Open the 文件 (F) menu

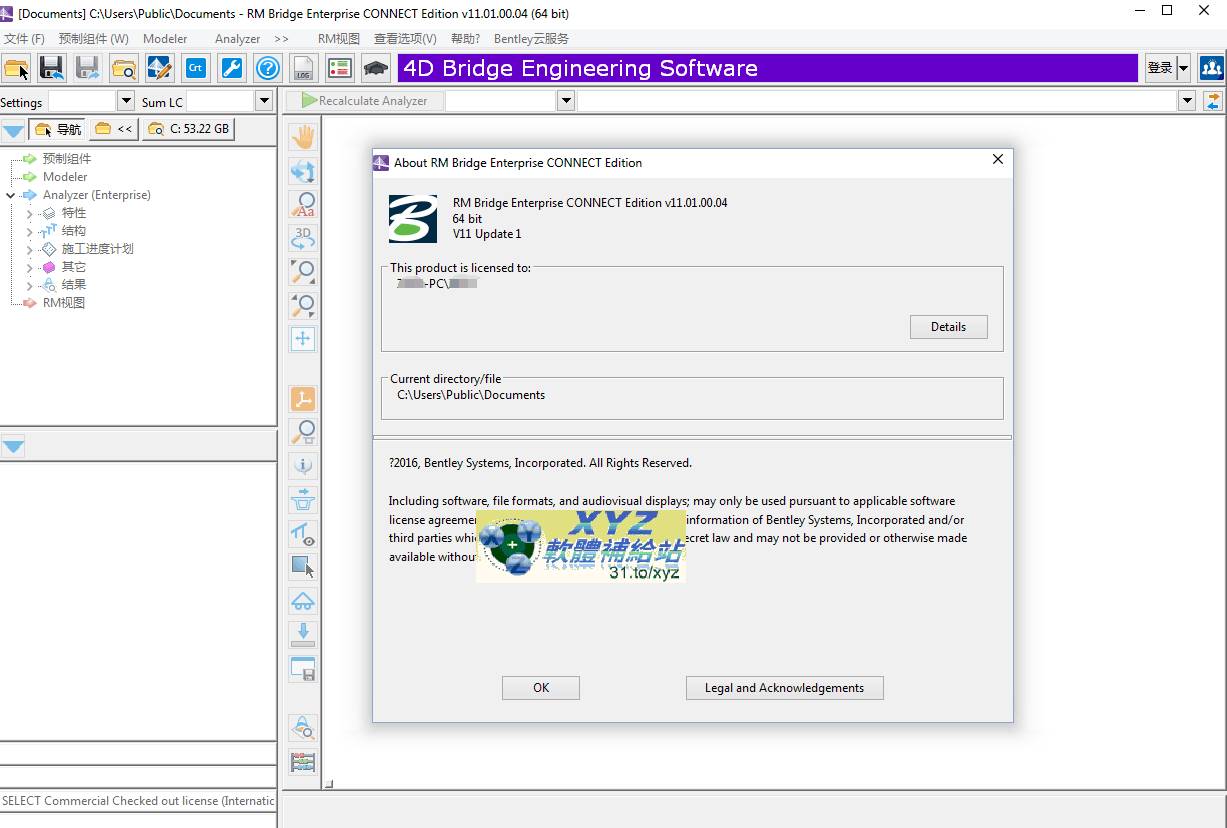coord(24,39)
